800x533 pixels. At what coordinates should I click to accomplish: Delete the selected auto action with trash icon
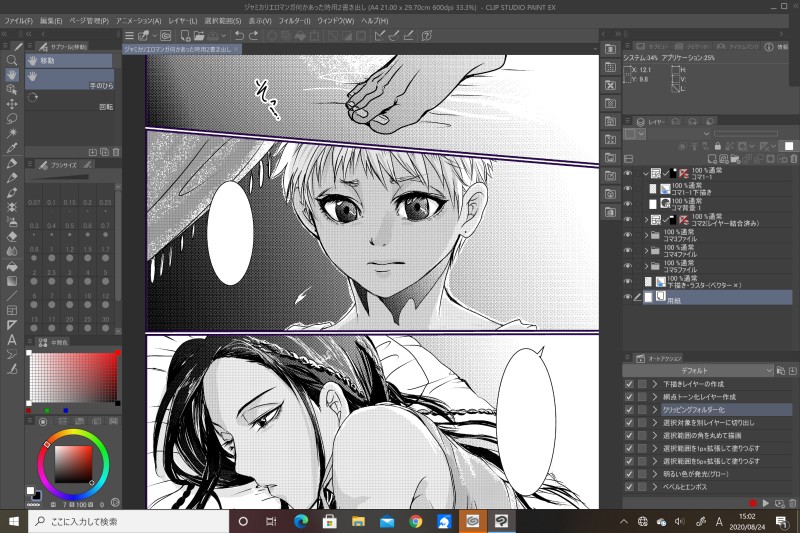(792, 503)
